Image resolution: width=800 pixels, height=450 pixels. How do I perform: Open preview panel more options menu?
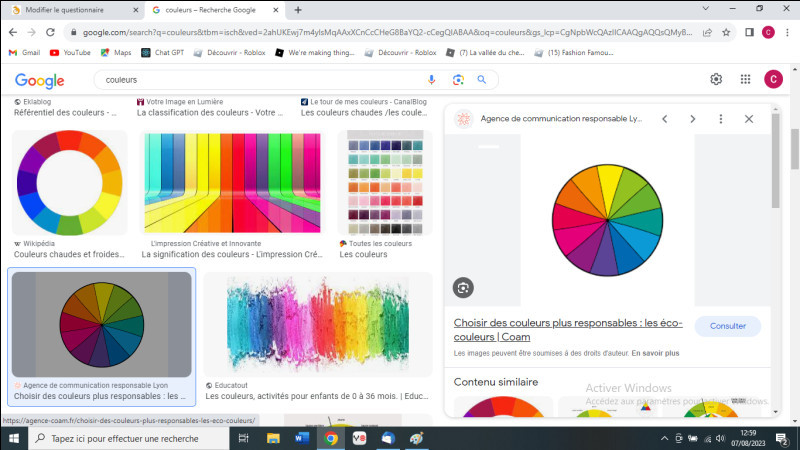coord(720,119)
